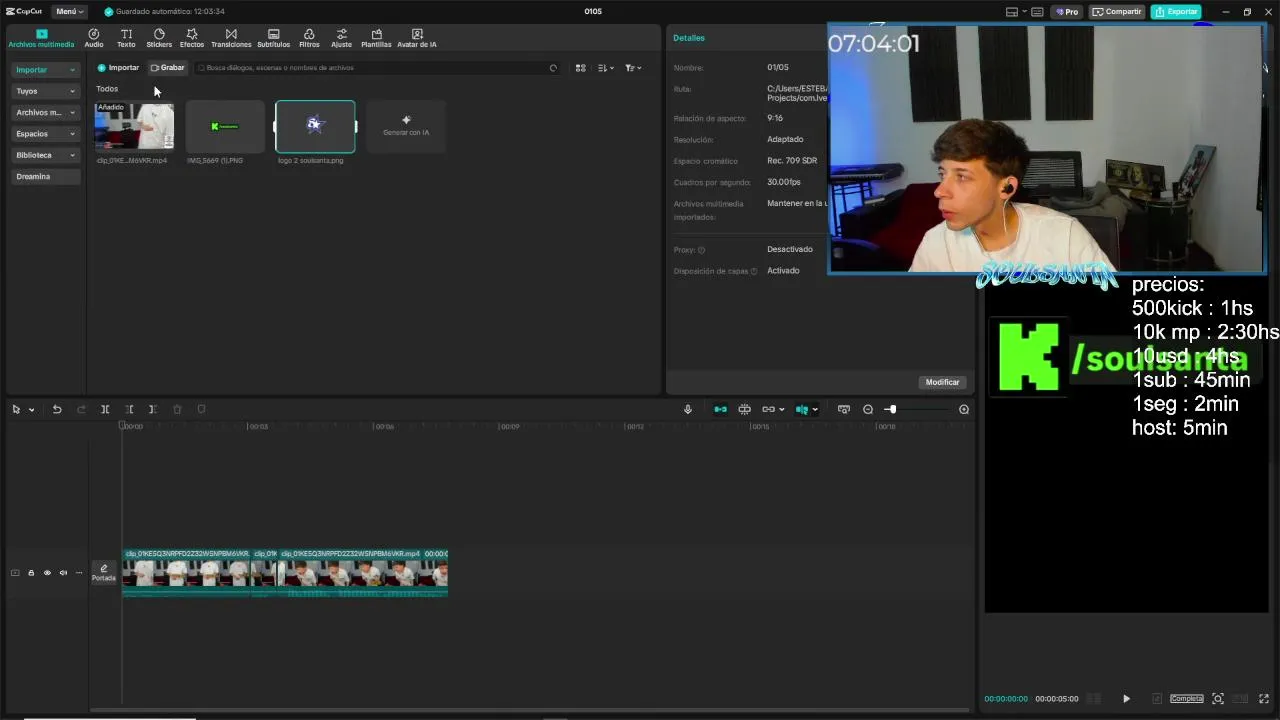Click the Grabar record button

point(167,68)
